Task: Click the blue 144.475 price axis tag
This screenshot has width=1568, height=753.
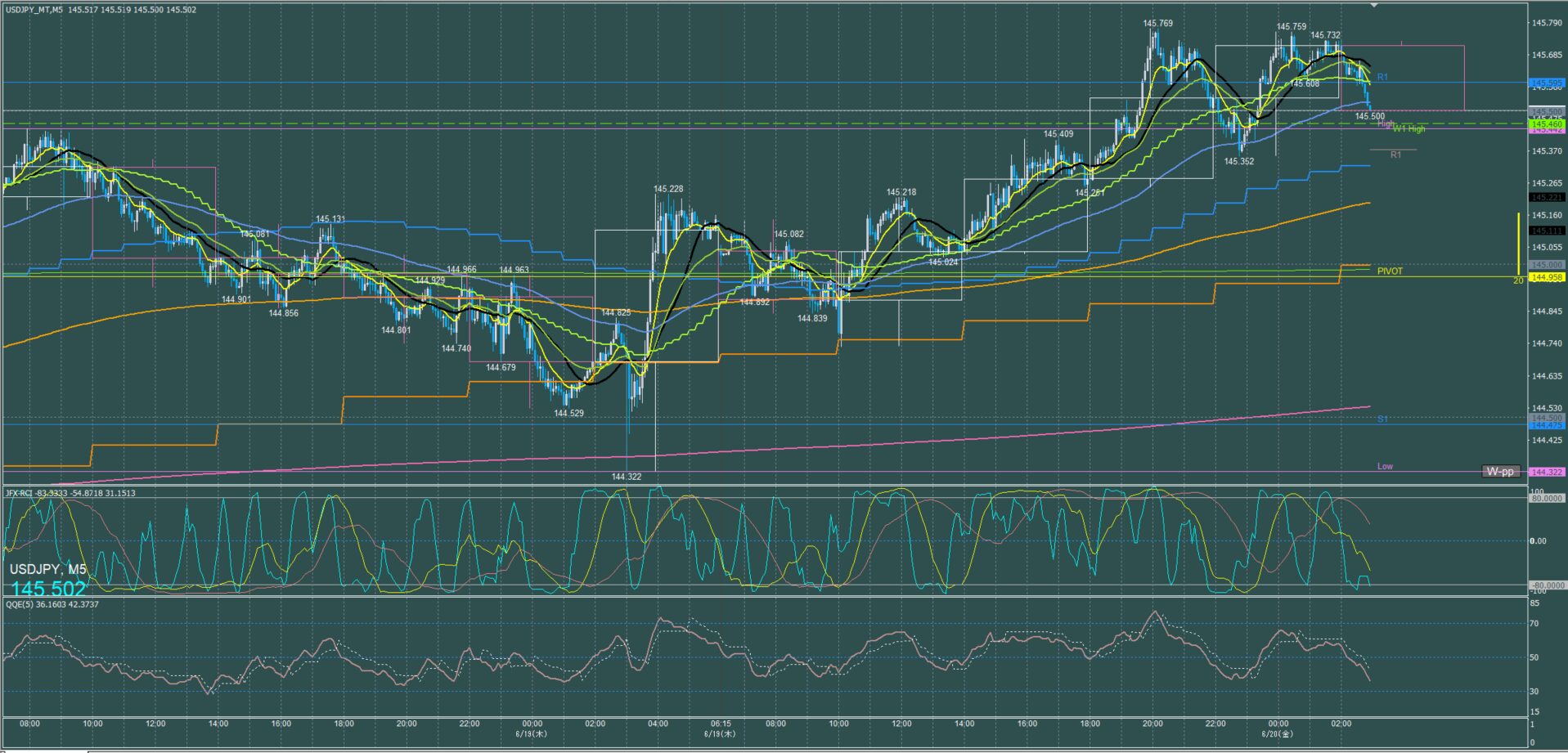Action: tap(1546, 425)
